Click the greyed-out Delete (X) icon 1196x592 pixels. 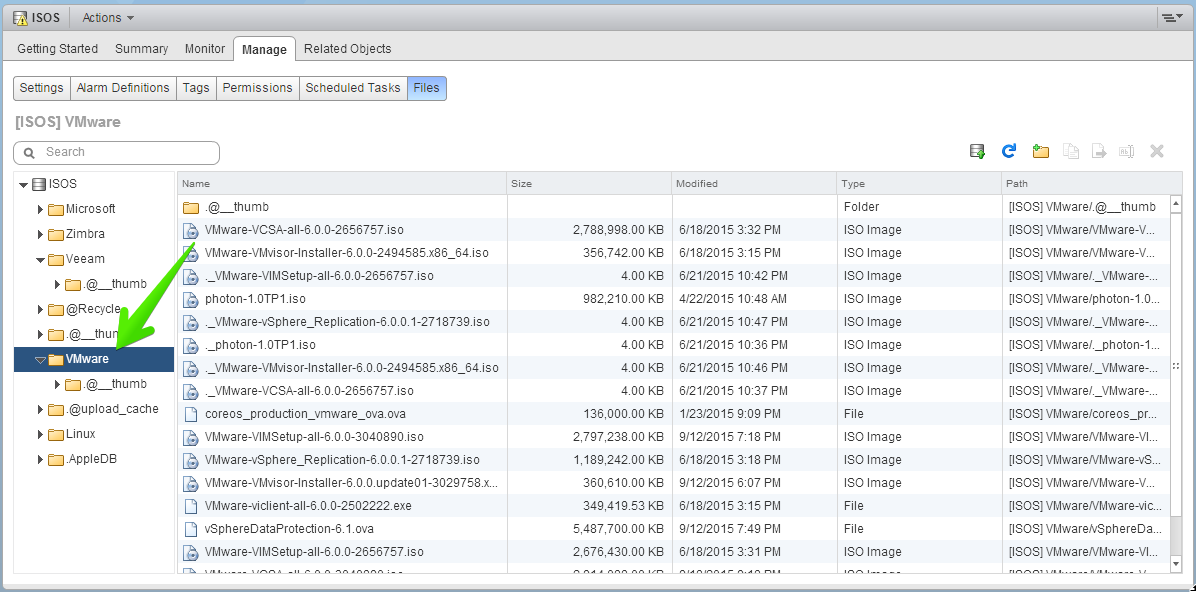tap(1156, 151)
